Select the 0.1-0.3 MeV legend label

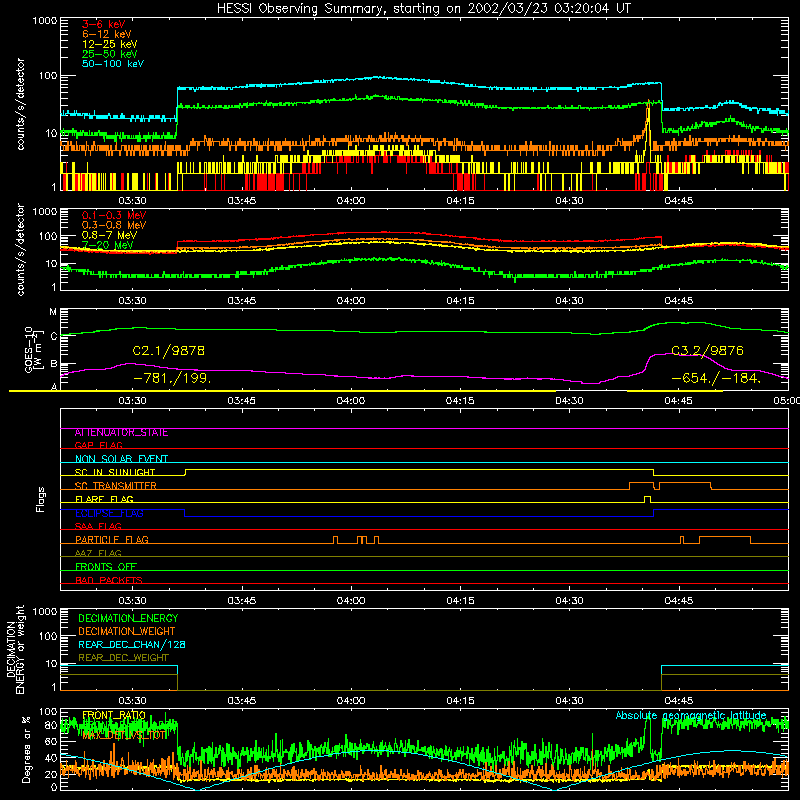pyautogui.click(x=114, y=215)
